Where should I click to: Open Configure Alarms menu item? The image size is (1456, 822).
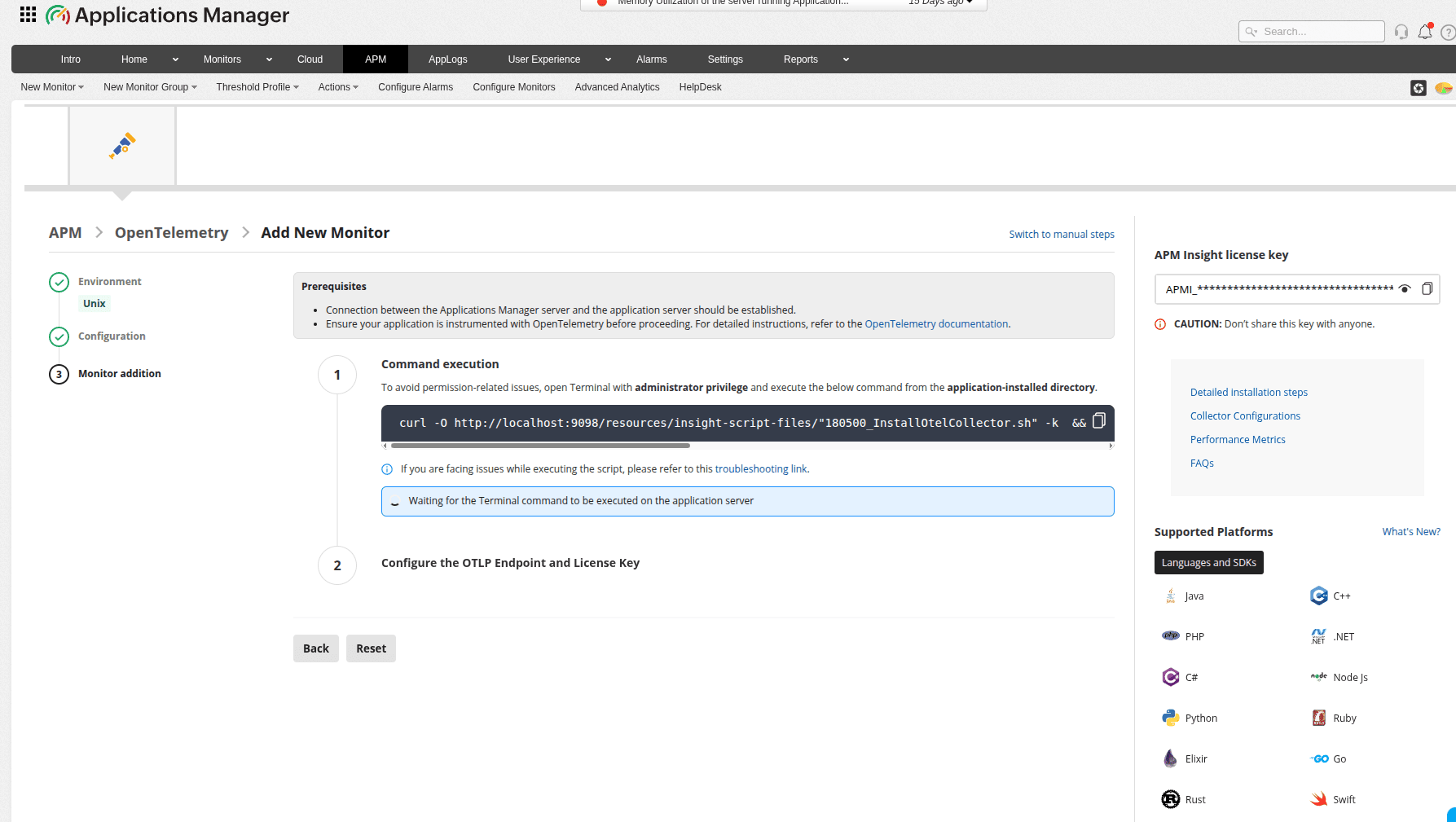(x=416, y=87)
